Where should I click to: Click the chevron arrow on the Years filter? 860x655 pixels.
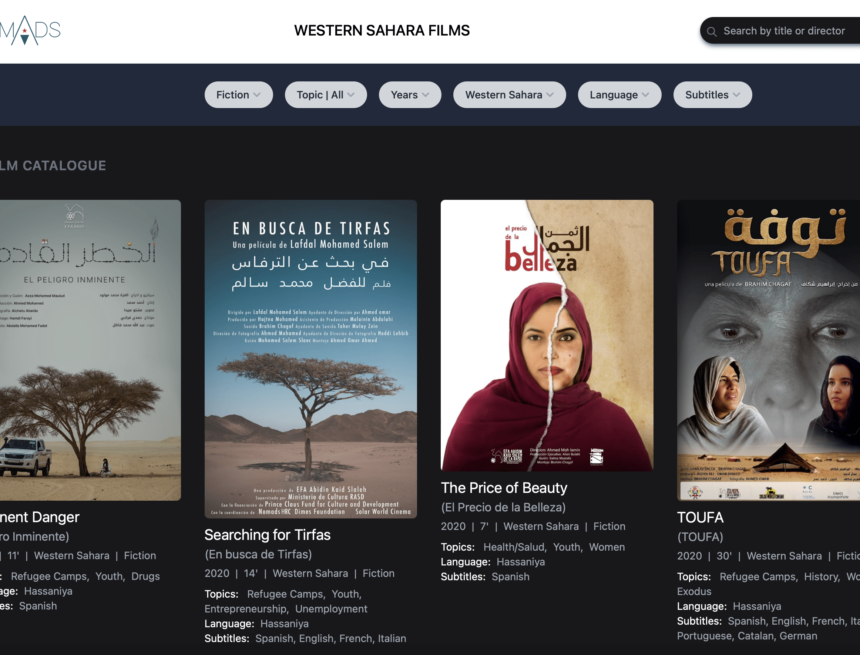[x=425, y=95]
